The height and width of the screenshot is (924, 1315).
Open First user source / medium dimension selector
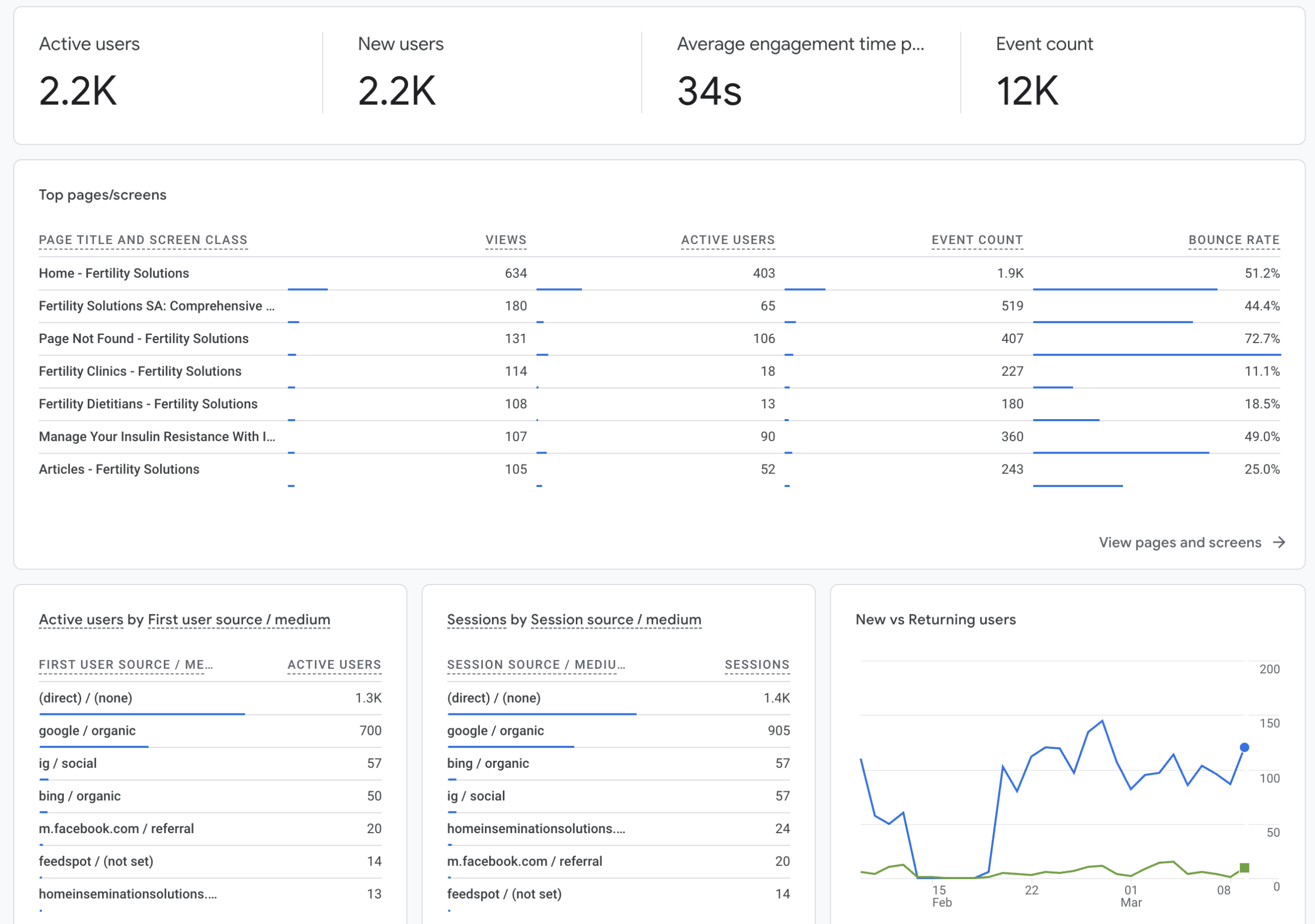click(239, 620)
